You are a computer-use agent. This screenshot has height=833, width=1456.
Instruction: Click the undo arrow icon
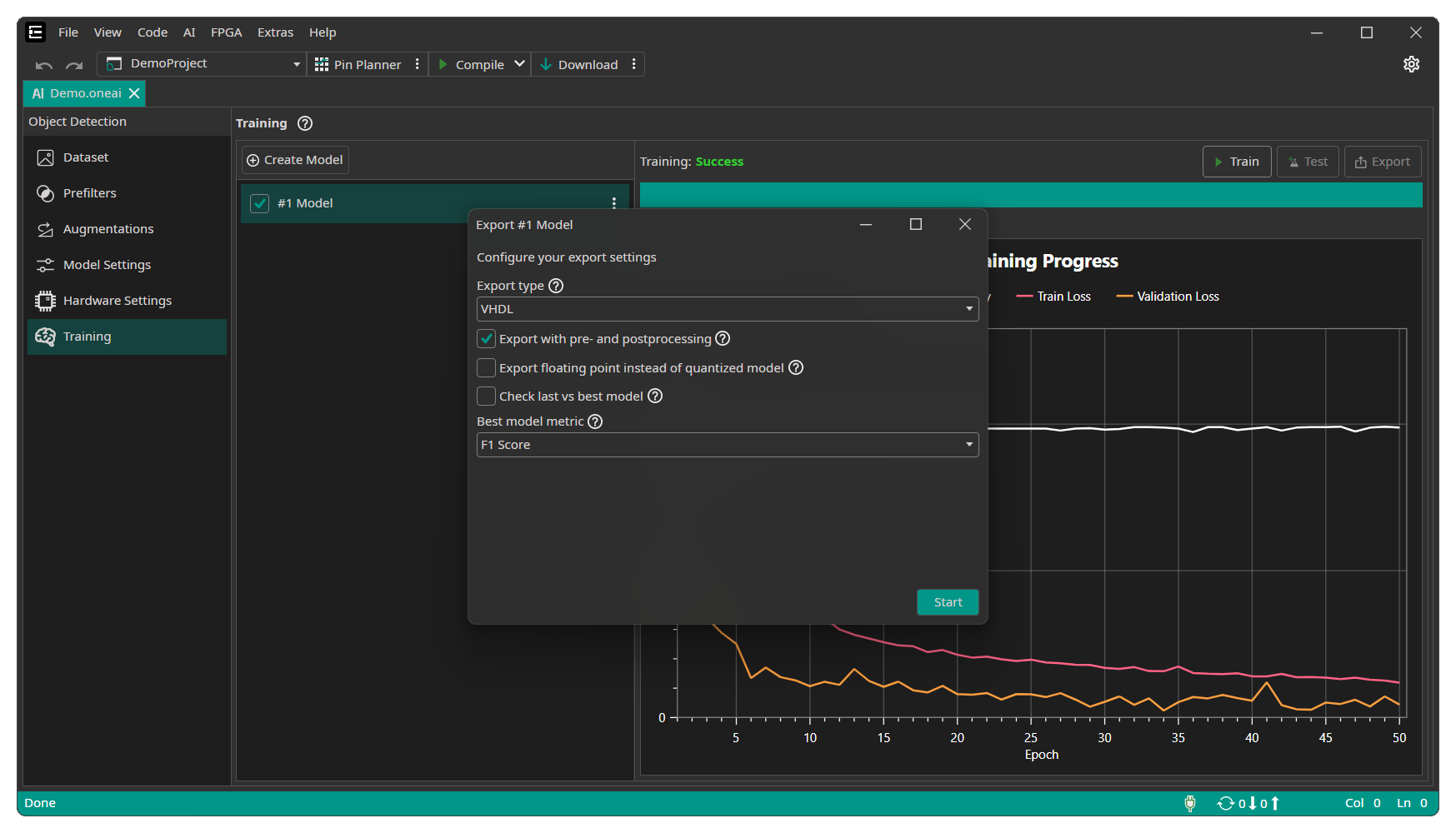(44, 65)
